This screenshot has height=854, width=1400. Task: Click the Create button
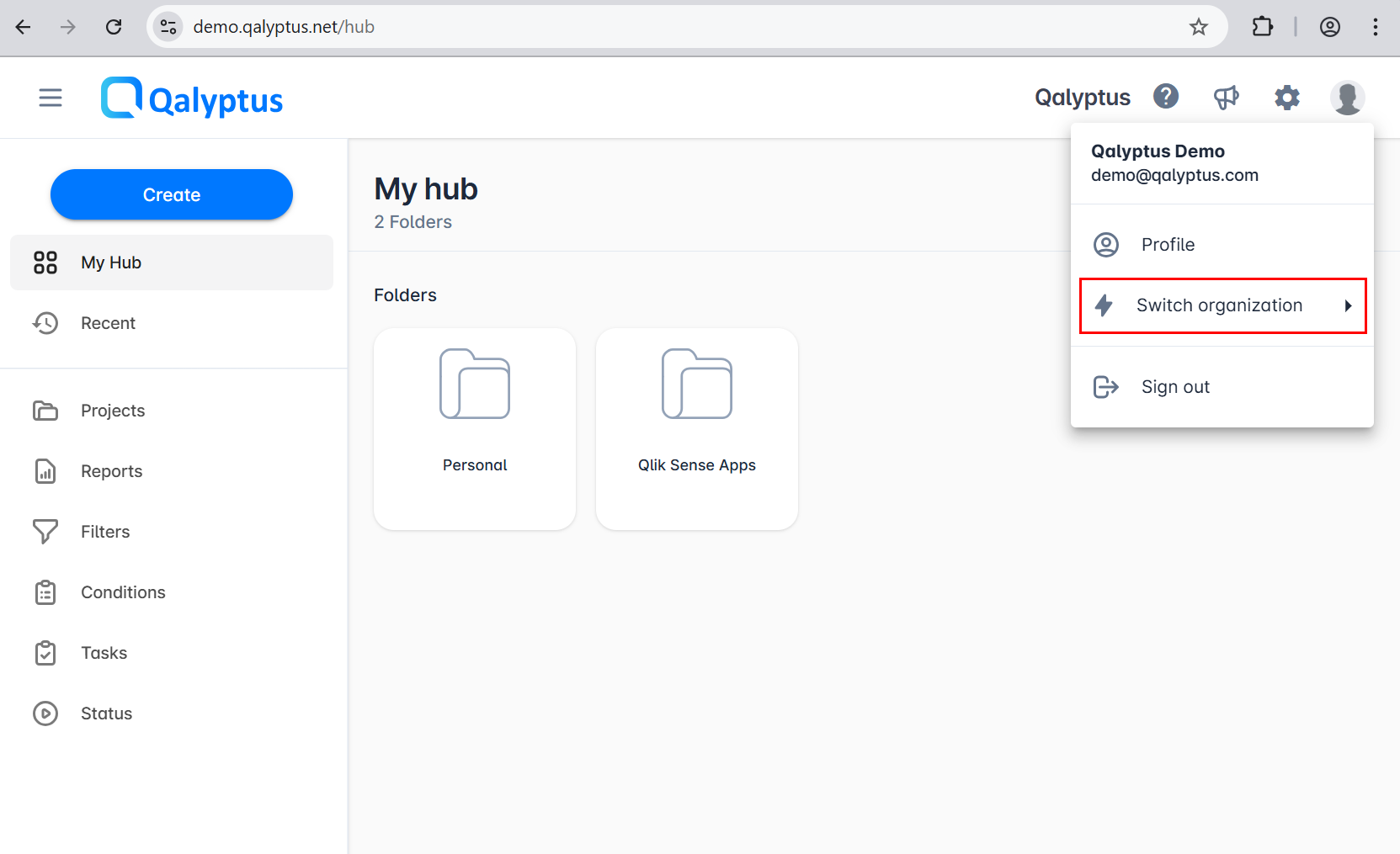pyautogui.click(x=171, y=194)
